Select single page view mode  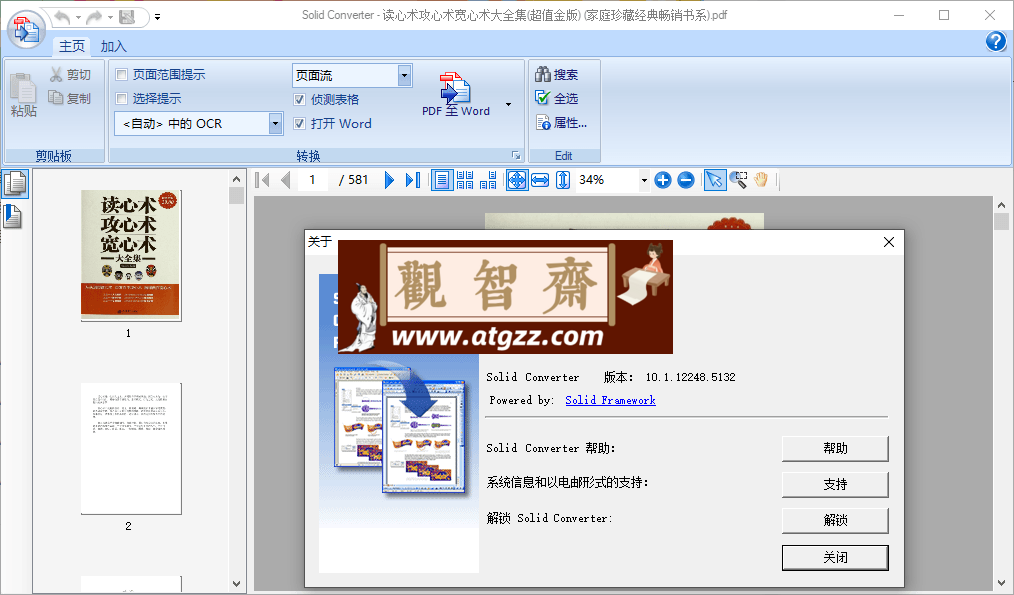coord(442,180)
